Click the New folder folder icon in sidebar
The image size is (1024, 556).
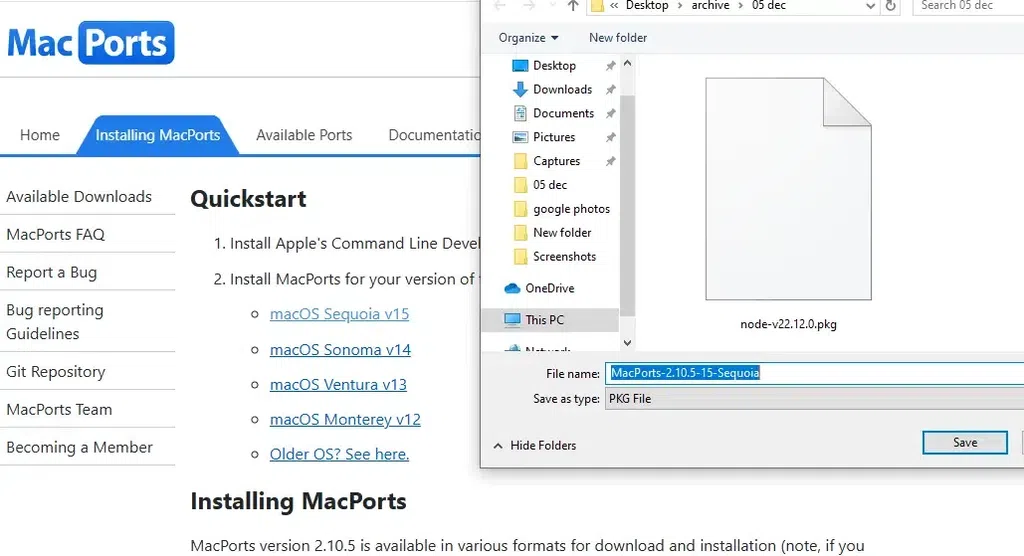coord(520,233)
